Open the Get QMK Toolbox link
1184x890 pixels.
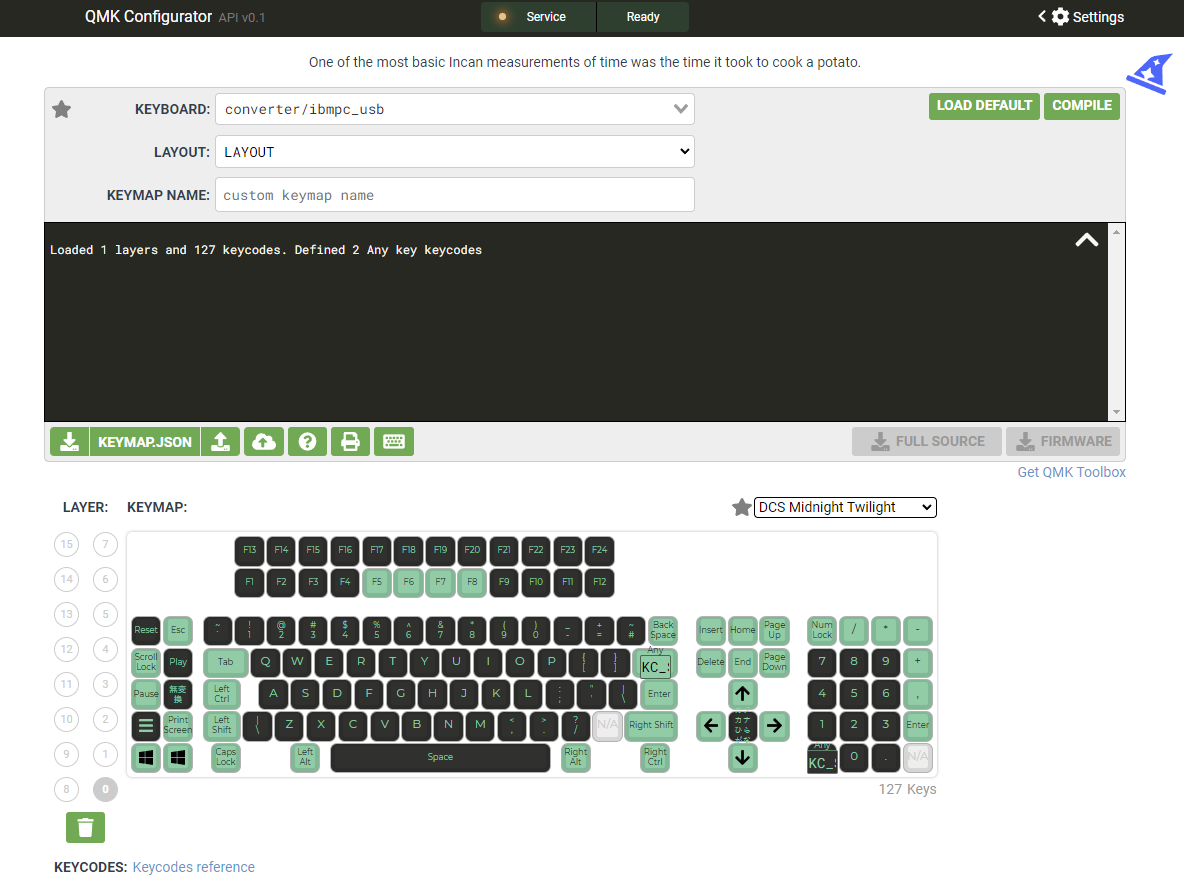click(1071, 472)
